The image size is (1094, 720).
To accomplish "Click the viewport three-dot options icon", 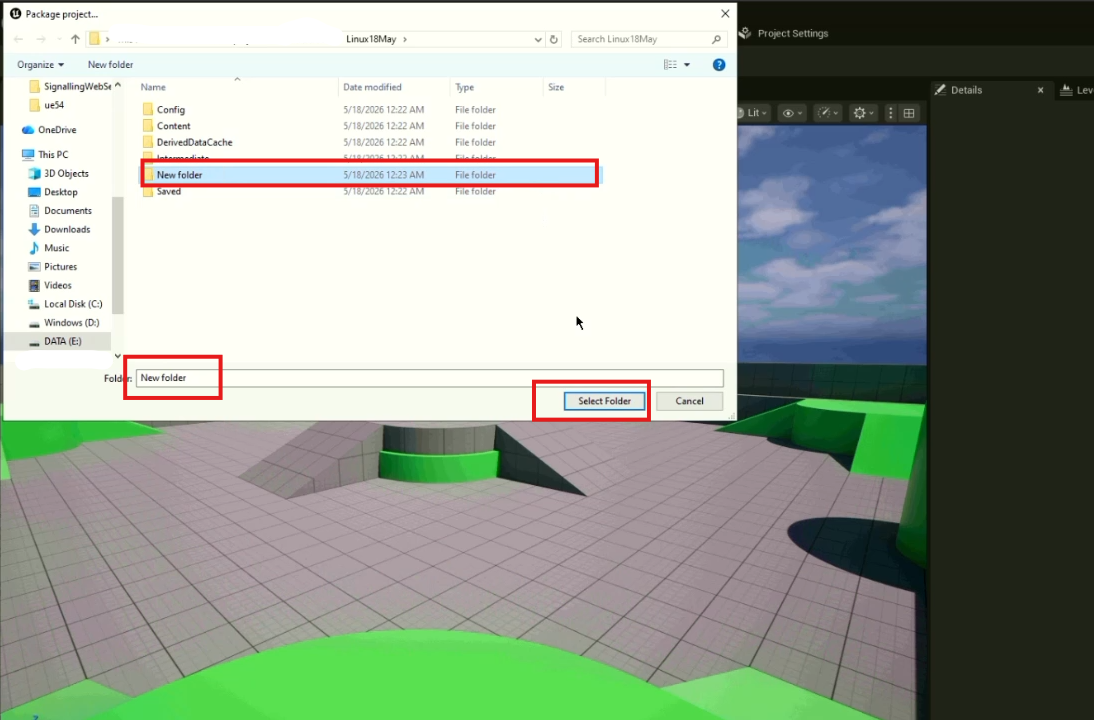I will point(890,113).
